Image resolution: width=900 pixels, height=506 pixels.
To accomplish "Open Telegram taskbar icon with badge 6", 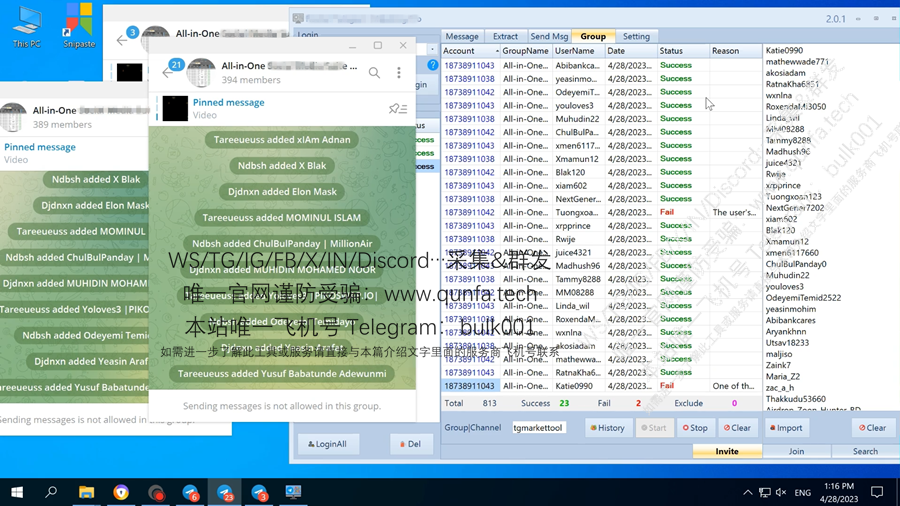I will point(190,492).
